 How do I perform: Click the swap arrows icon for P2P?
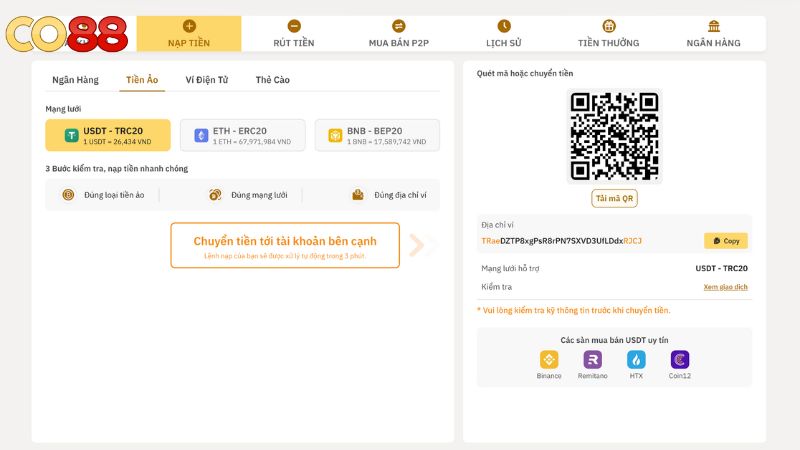399,26
